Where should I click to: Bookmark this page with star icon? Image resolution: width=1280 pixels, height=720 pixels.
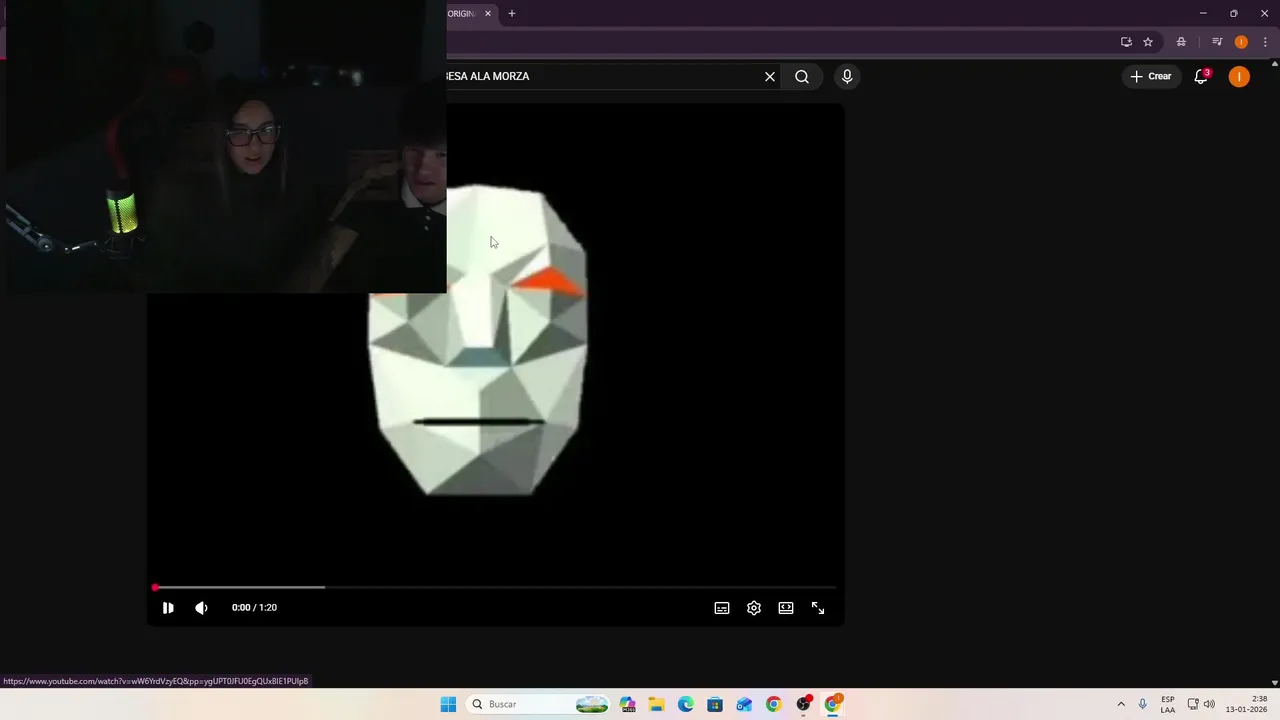point(1148,42)
